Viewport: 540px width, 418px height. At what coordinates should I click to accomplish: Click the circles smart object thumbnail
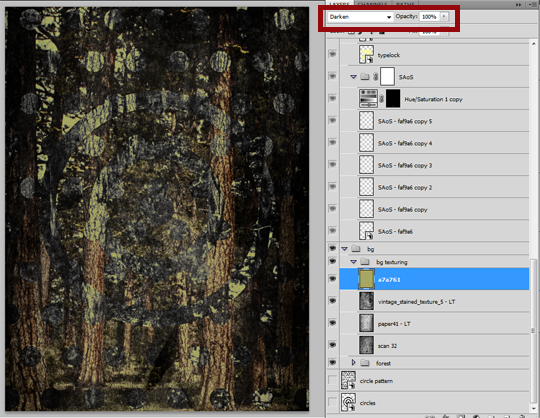pos(348,402)
